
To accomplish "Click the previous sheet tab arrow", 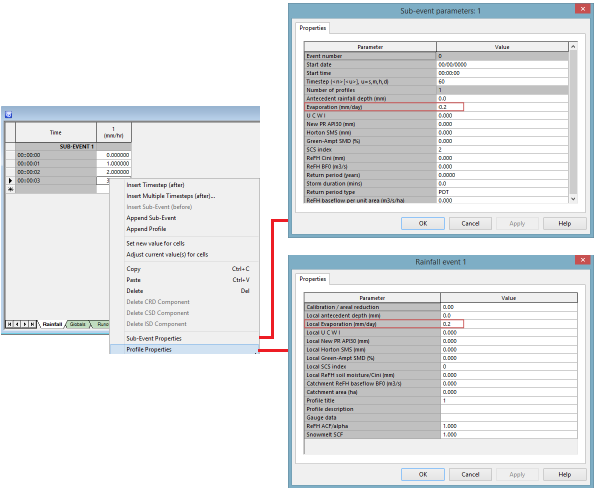I will click(17, 324).
